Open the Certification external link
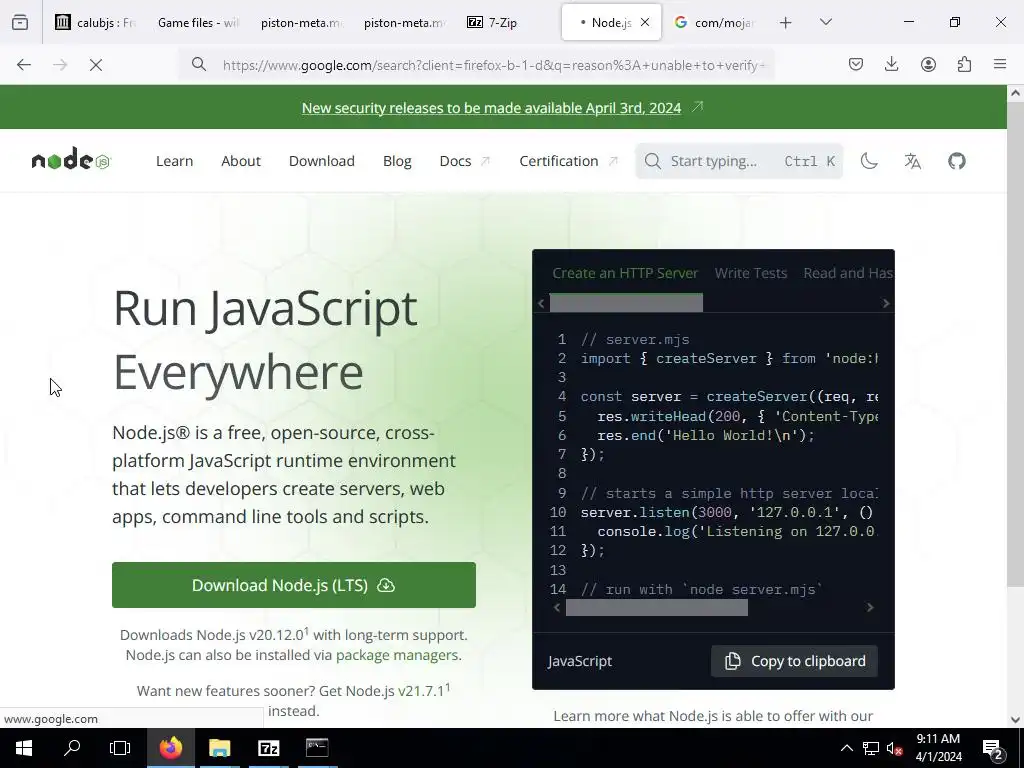The image size is (1024, 768). point(568,161)
